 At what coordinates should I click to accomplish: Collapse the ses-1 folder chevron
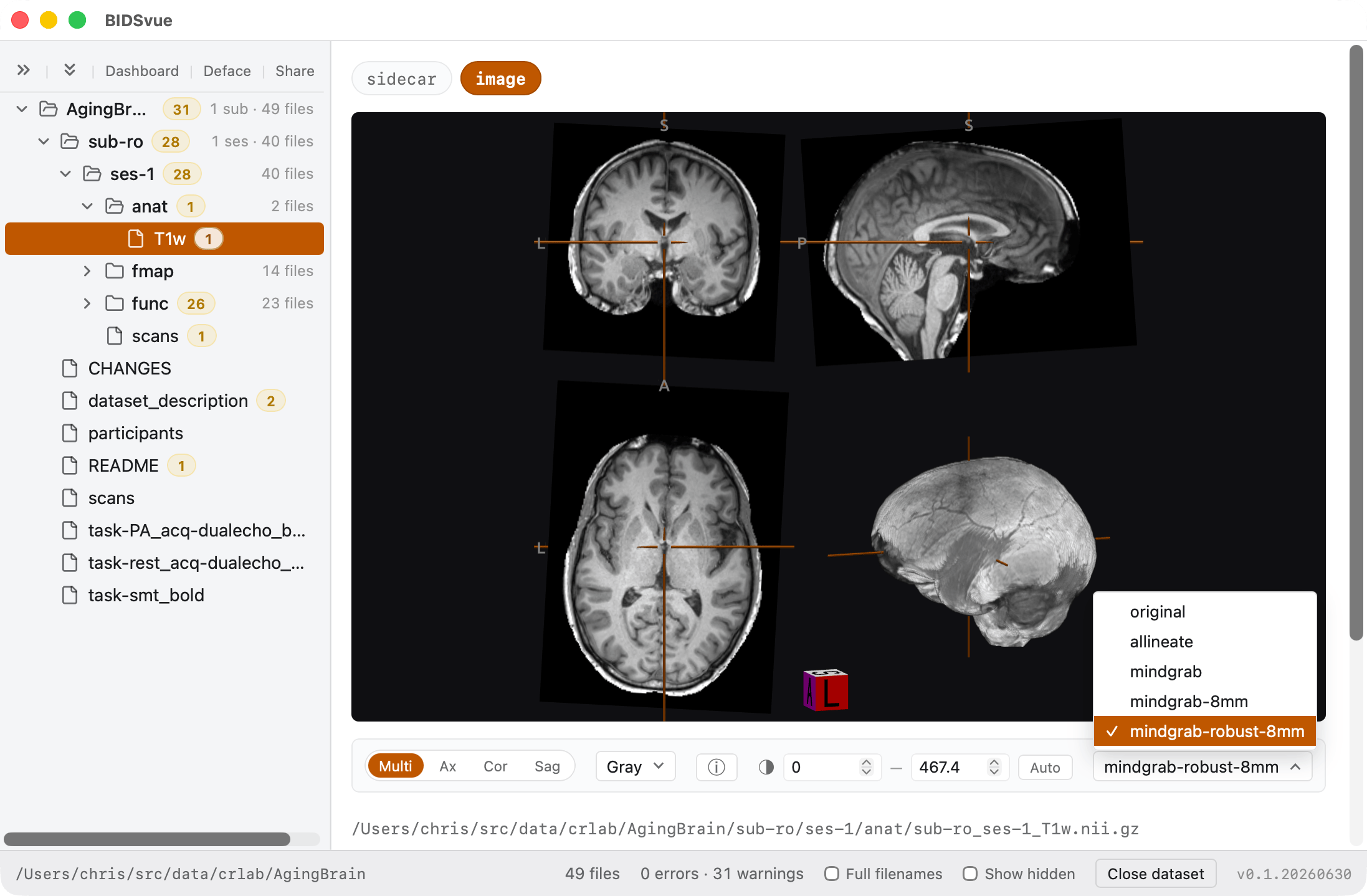pyautogui.click(x=65, y=174)
